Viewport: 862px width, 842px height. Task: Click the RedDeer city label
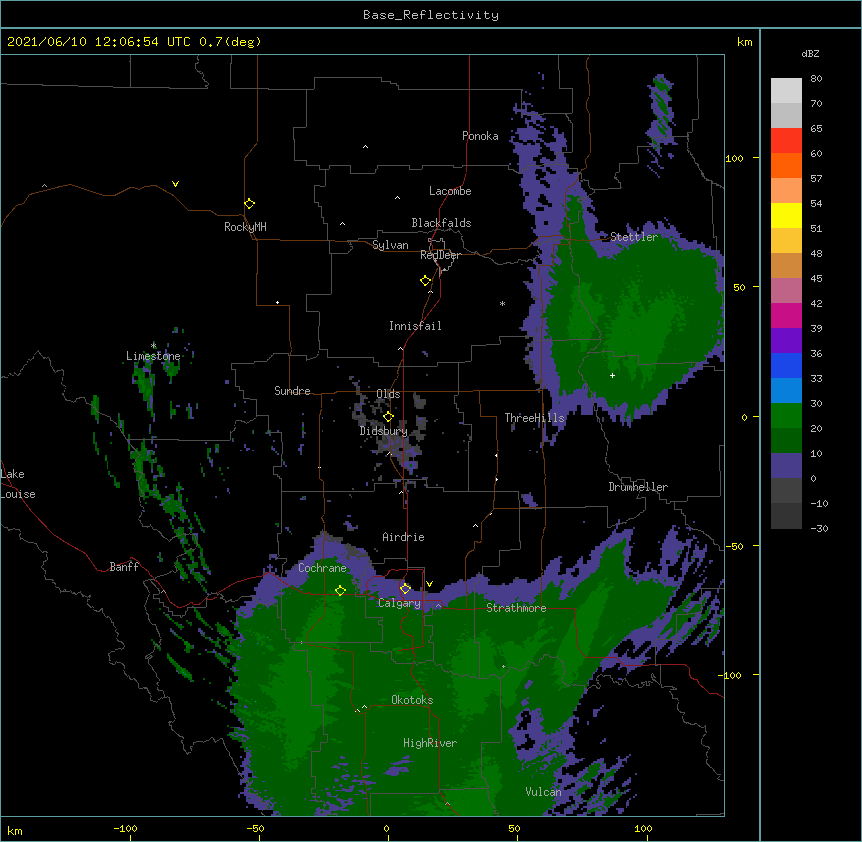pyautogui.click(x=440, y=255)
